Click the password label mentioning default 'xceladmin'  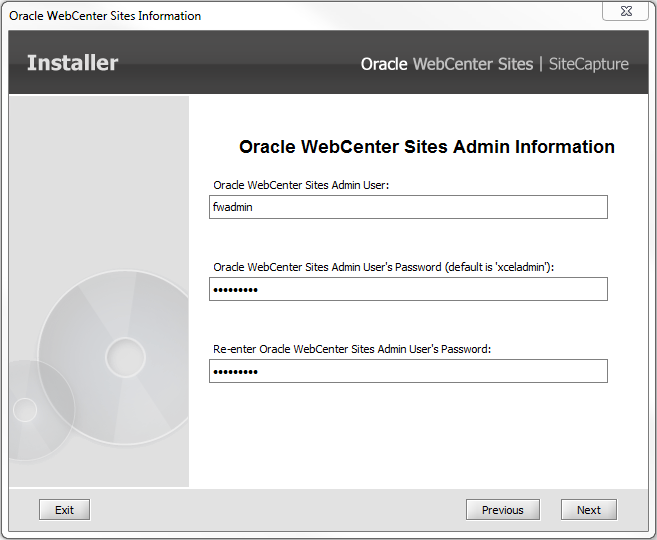click(x=383, y=267)
